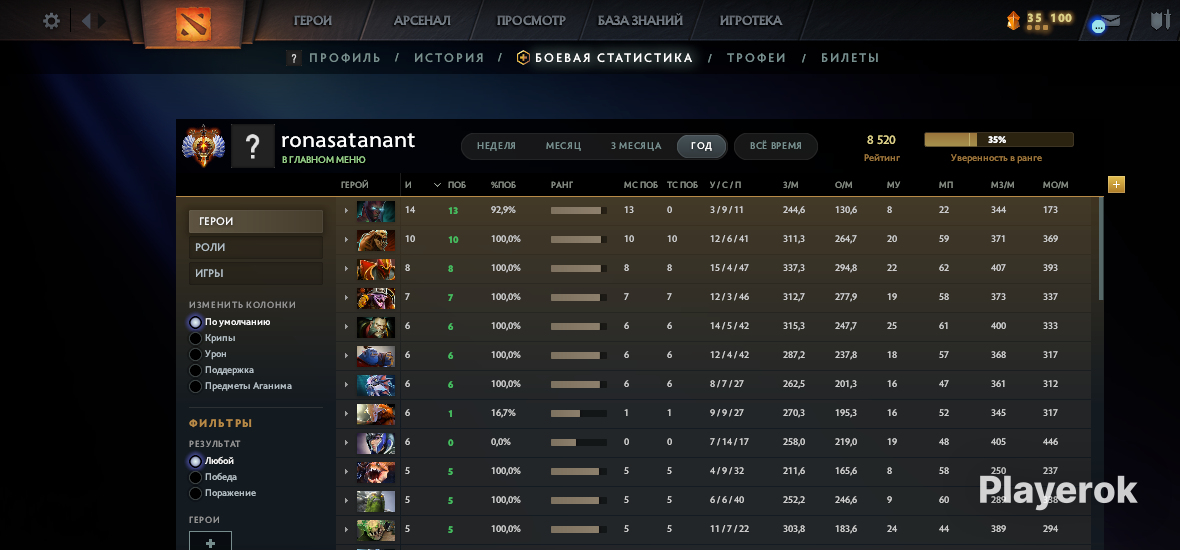The width and height of the screenshot is (1180, 550).
Task: Select the Победа result filter
Action: [196, 477]
